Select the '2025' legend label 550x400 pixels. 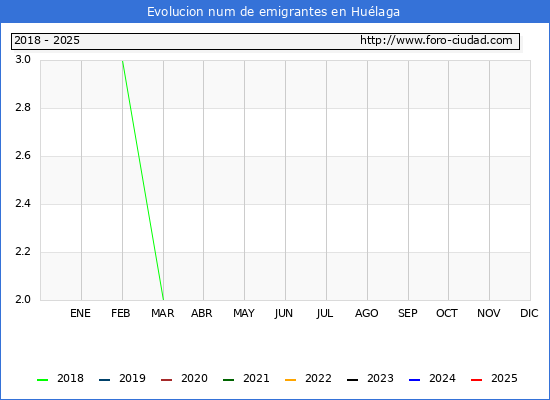point(504,378)
